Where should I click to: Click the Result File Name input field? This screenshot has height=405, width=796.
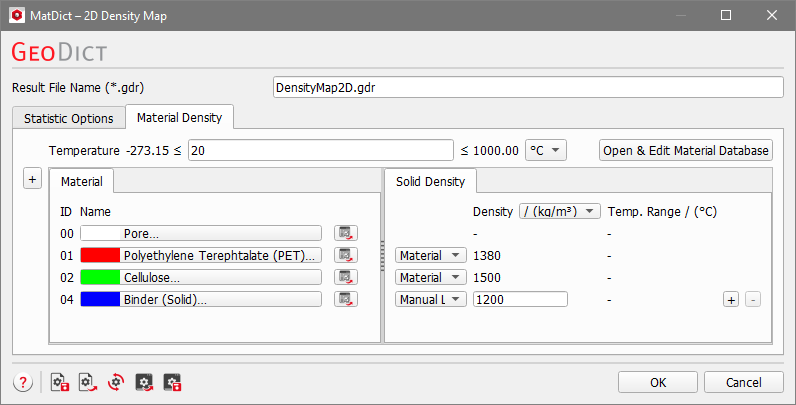(528, 87)
